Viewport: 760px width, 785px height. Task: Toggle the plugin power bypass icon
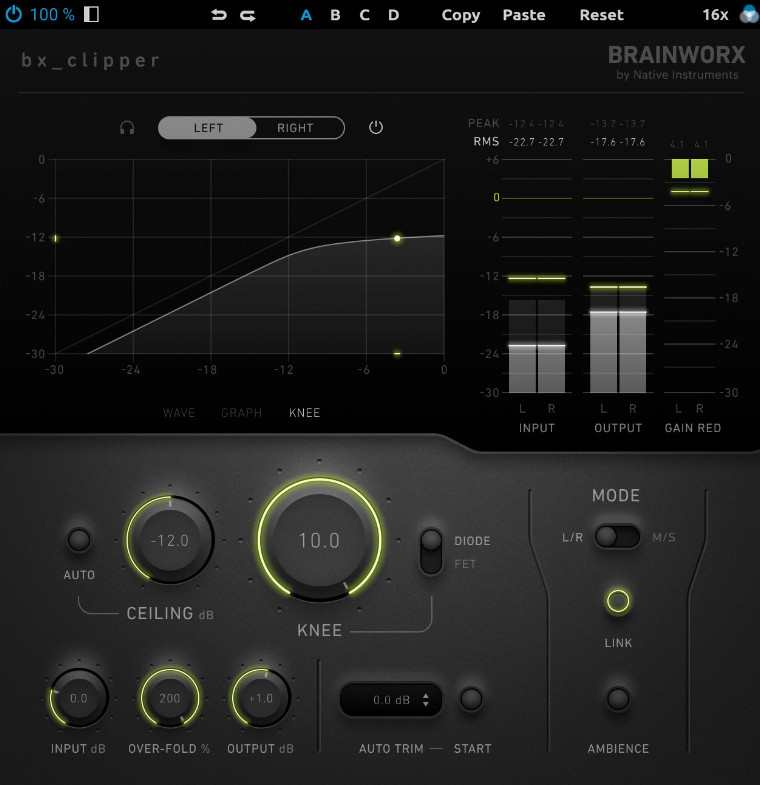click(x=14, y=14)
